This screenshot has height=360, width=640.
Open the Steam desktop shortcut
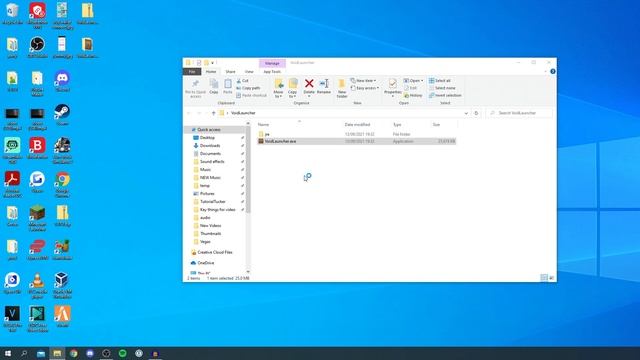click(62, 114)
